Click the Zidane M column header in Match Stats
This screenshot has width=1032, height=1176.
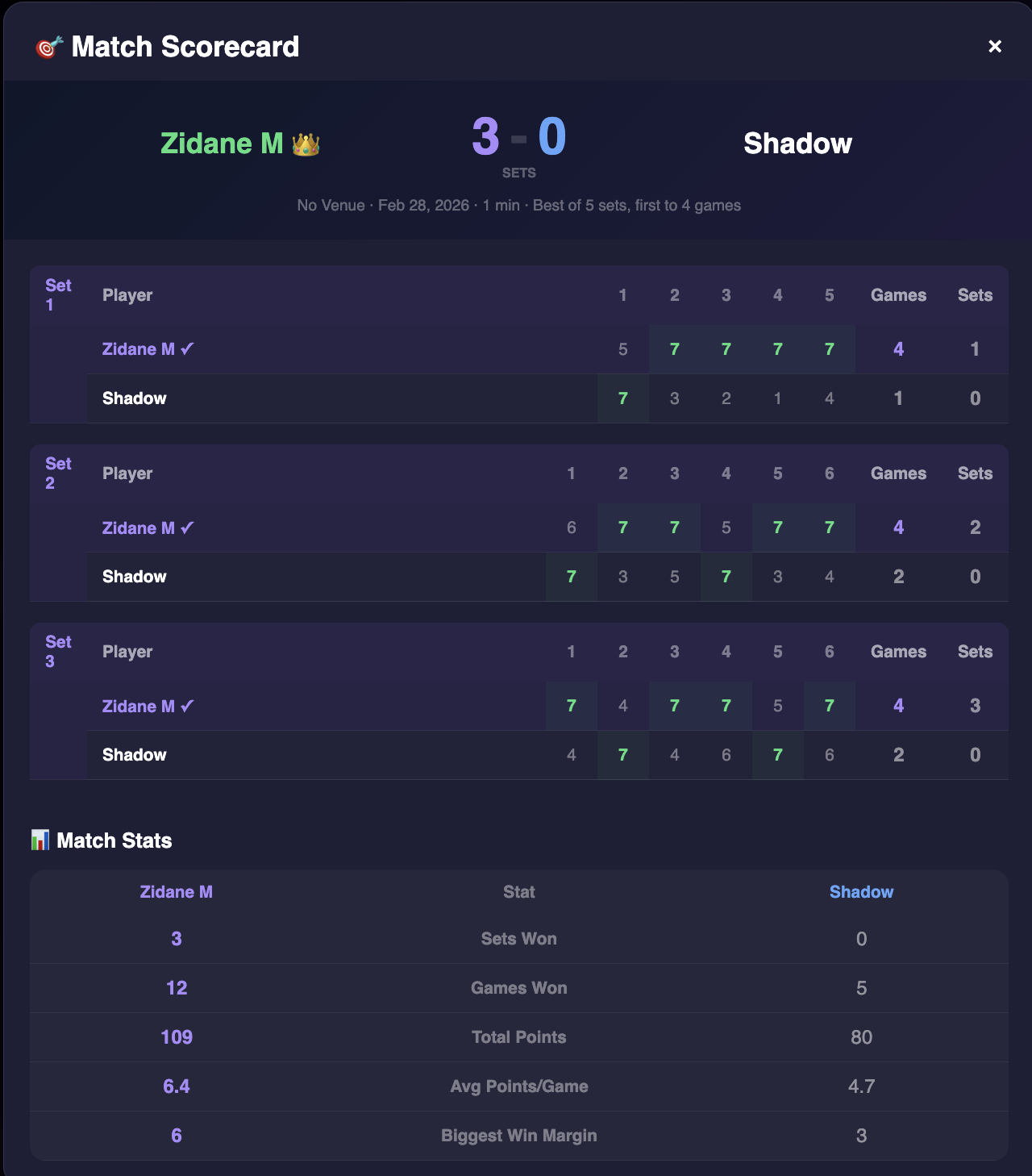pyautogui.click(x=177, y=892)
